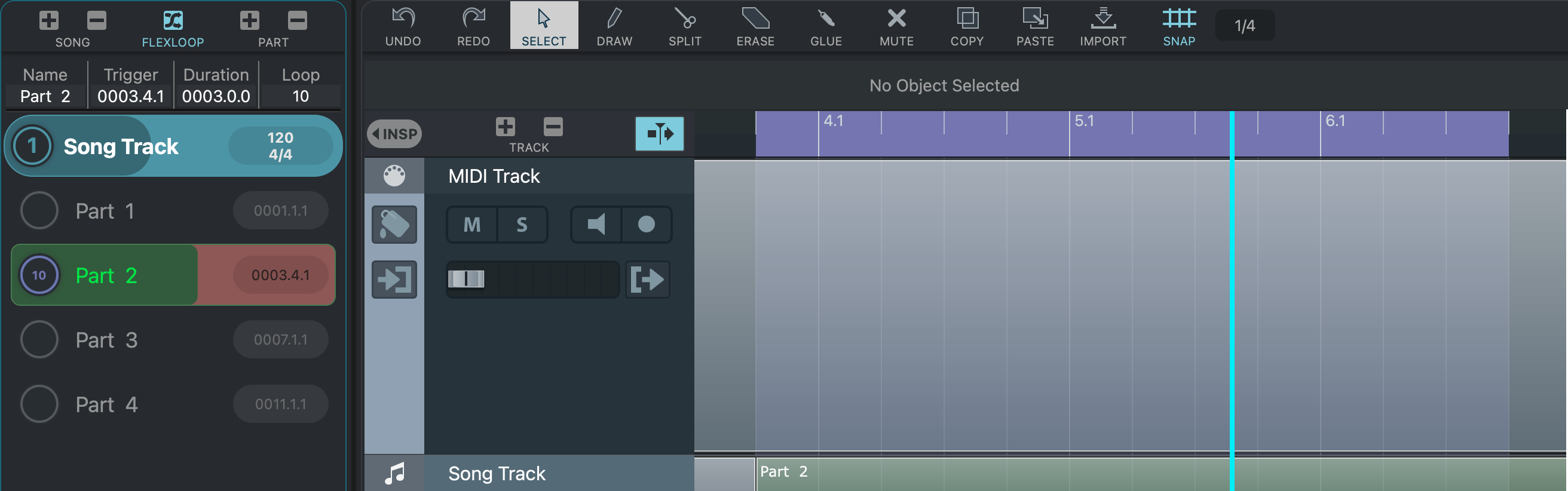1568x491 pixels.
Task: Open the 1/4 snap value dropdown
Action: tap(1244, 26)
